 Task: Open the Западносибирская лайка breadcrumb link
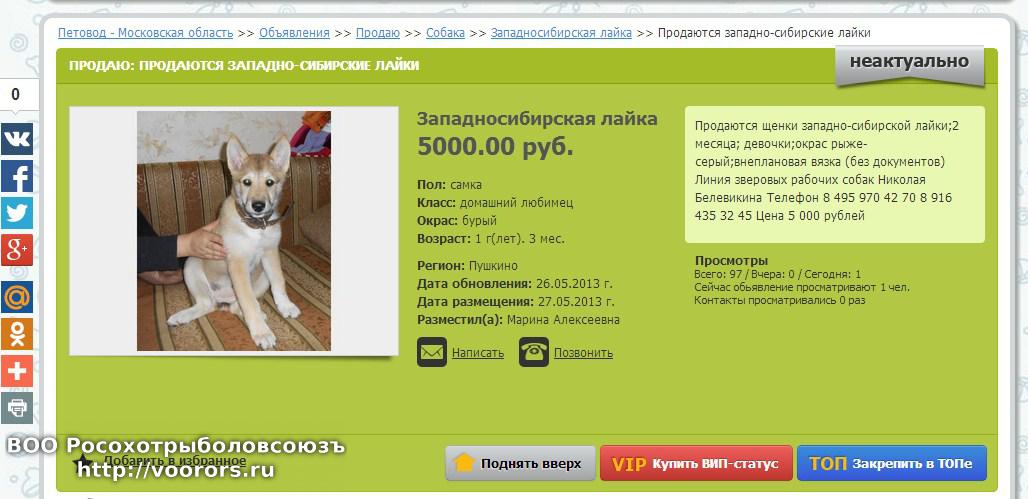click(x=561, y=33)
